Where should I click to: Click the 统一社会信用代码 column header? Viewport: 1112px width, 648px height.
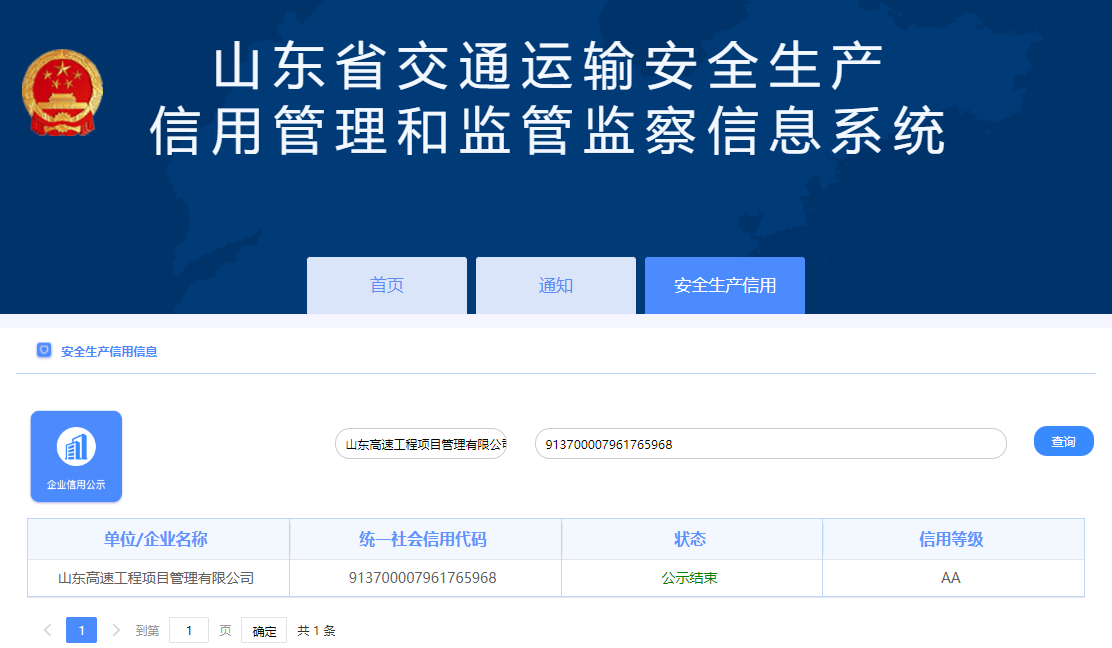click(424, 539)
